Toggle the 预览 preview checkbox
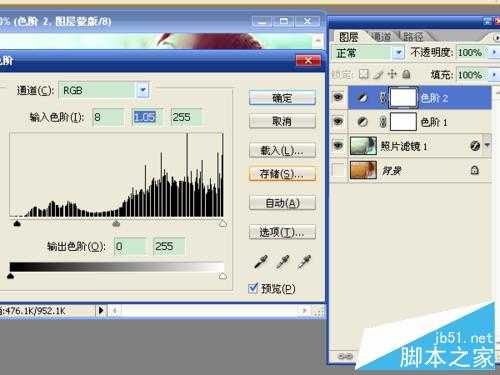Screen dimensions: 500x375 coord(253,288)
